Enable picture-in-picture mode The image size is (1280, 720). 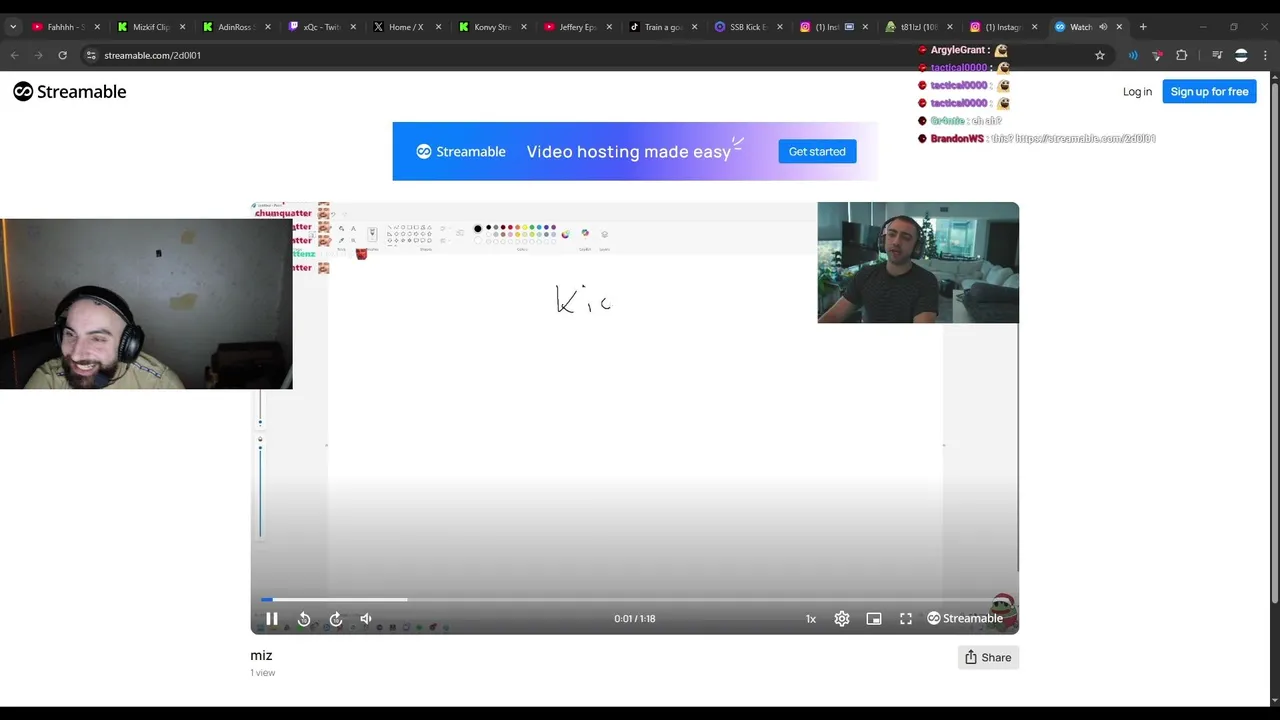pyautogui.click(x=874, y=619)
